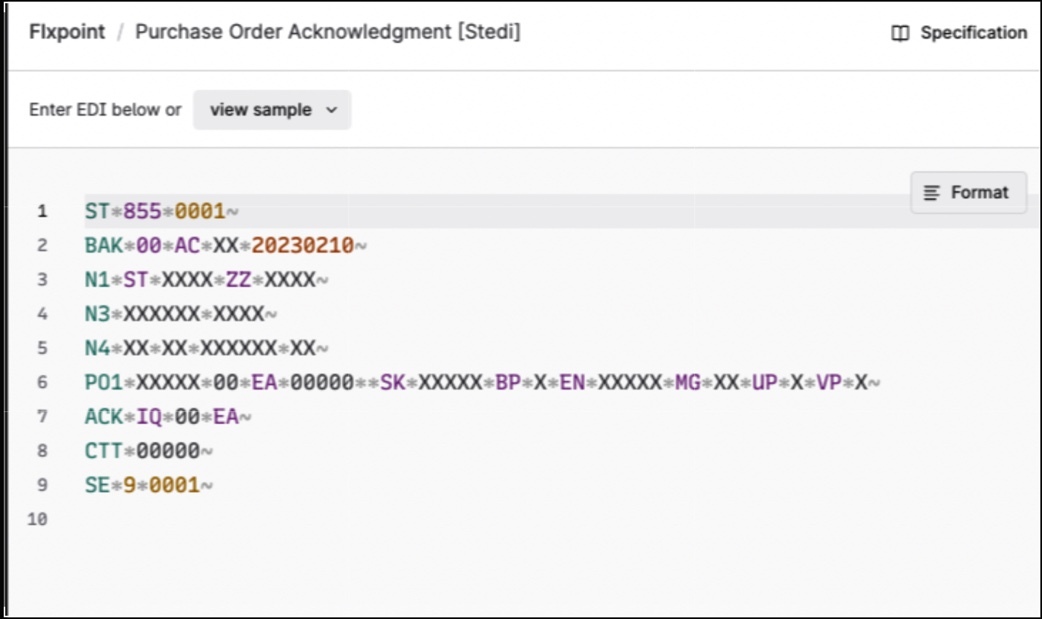Click the ACK*IQ*00*EA line
Image resolution: width=1042 pixels, height=619 pixels.
[x=167, y=416]
